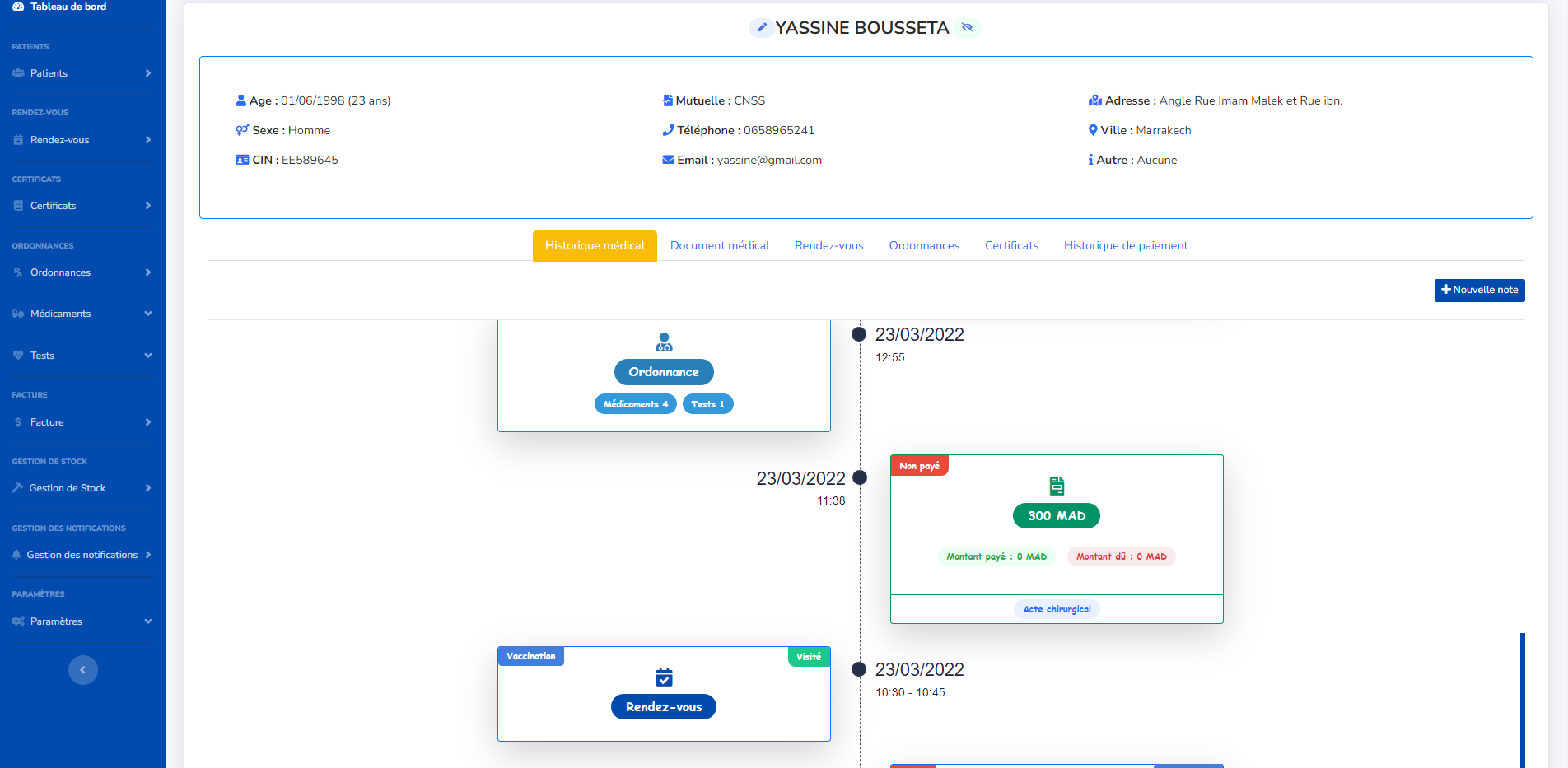Image resolution: width=1568 pixels, height=768 pixels.
Task: Expand the Paramètres sidebar section
Action: 148,621
